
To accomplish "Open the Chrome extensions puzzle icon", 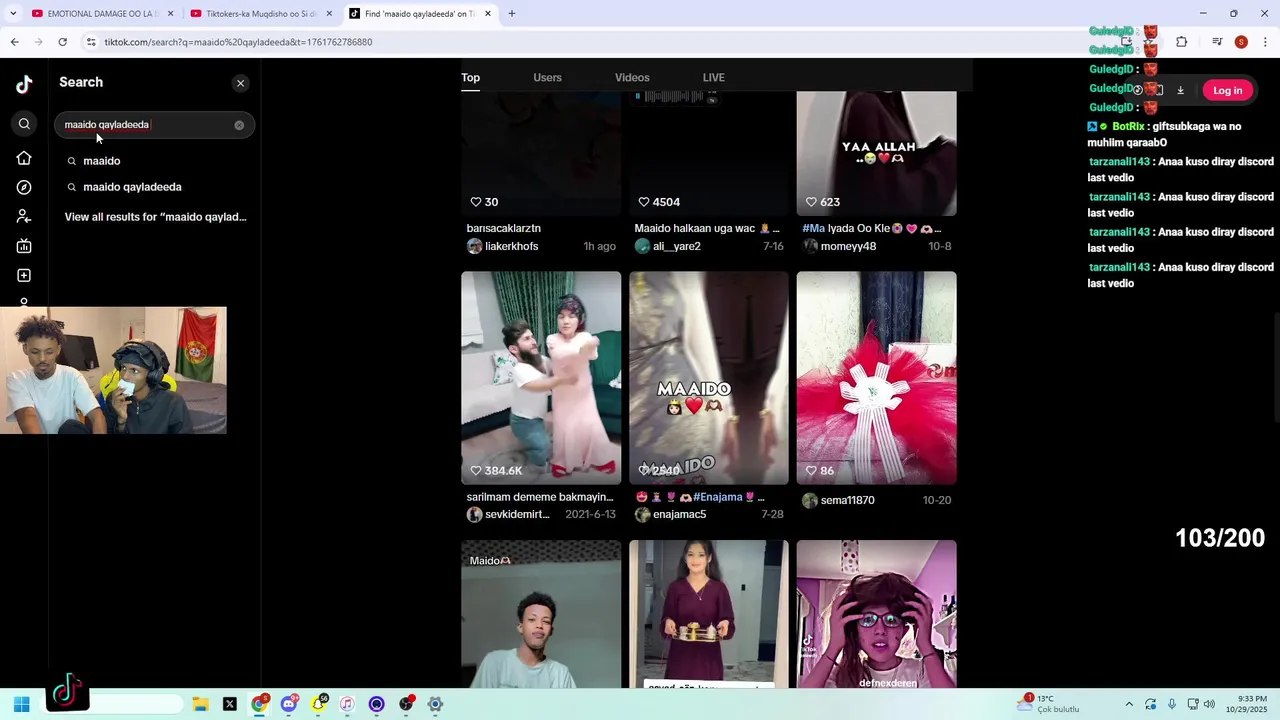I will [x=1181, y=42].
